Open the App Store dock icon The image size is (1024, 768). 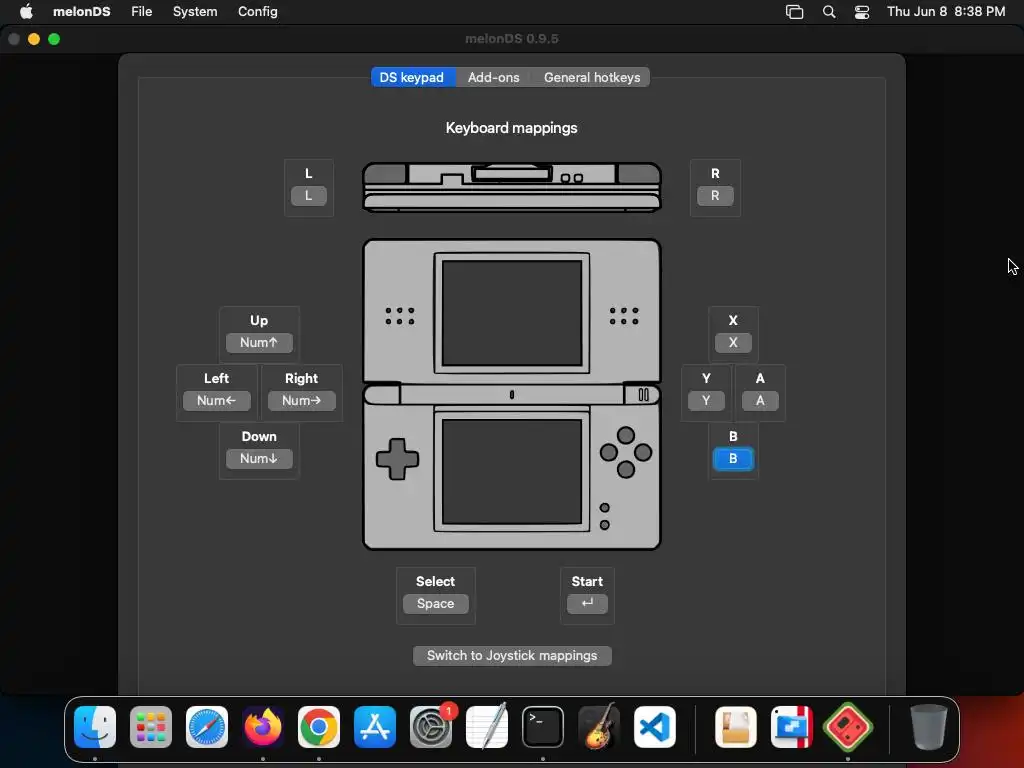[x=375, y=727]
